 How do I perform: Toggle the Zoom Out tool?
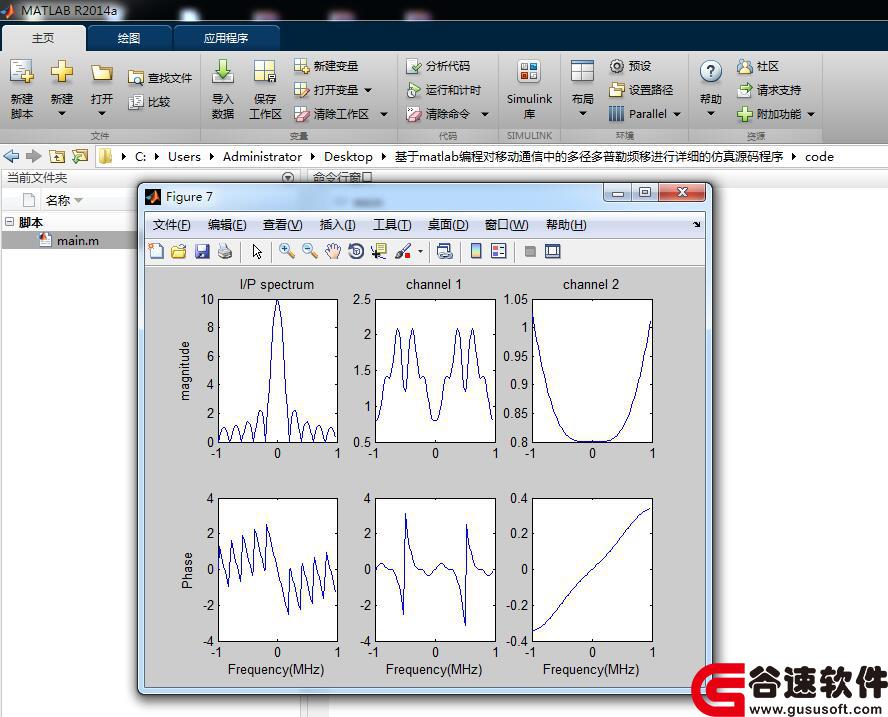310,251
